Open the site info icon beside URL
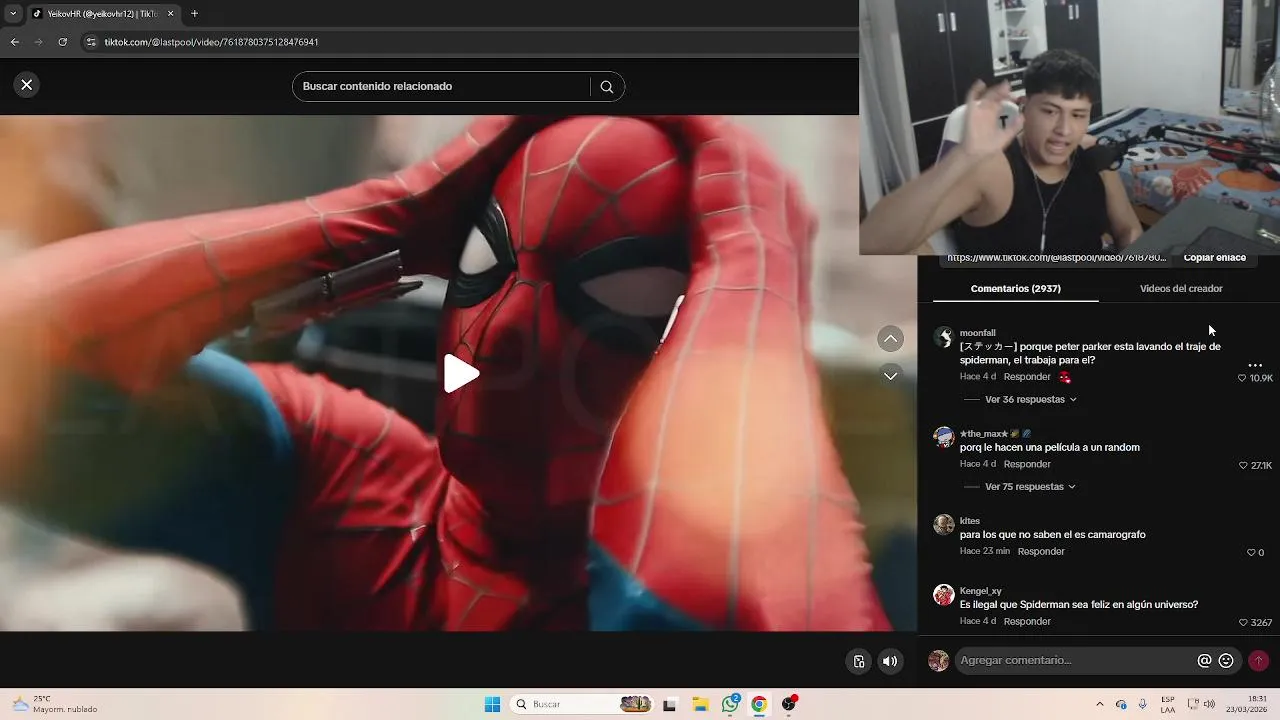Viewport: 1280px width, 720px height. 91,42
